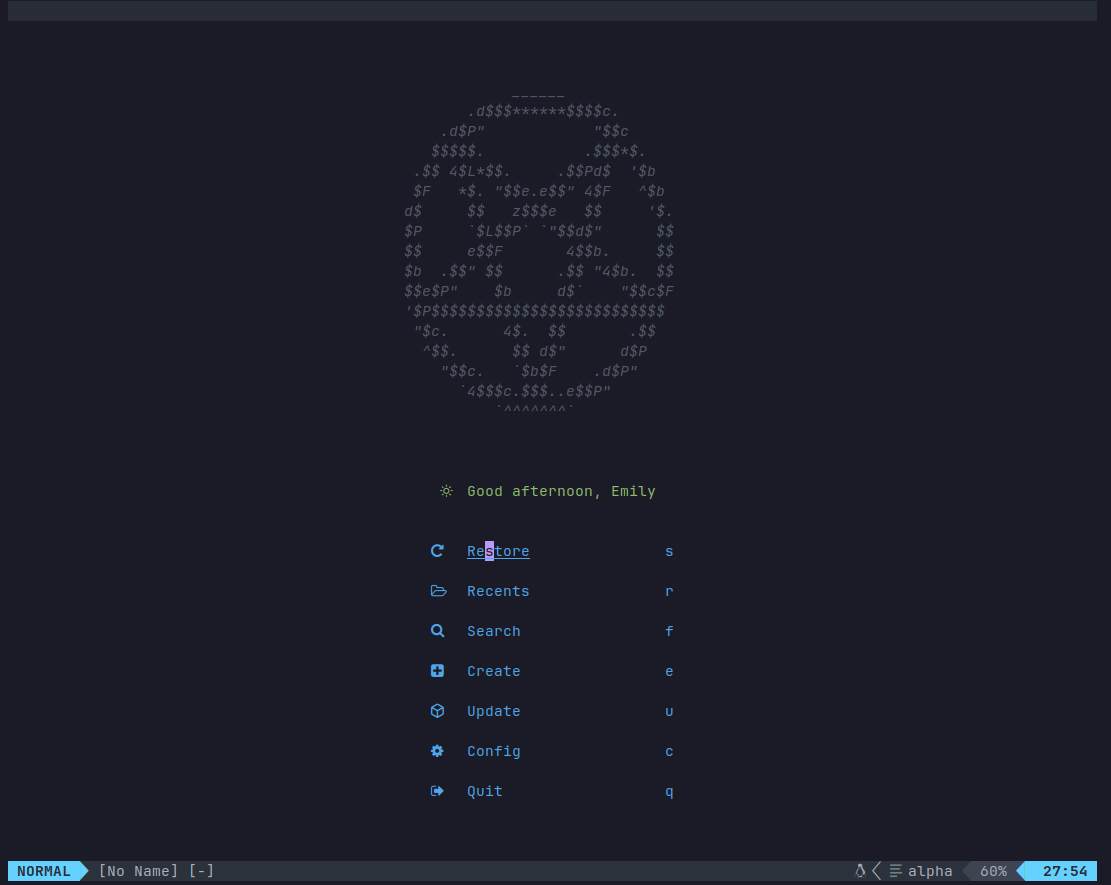Click the Search magnifying glass icon
Image resolution: width=1111 pixels, height=885 pixels.
(x=438, y=631)
